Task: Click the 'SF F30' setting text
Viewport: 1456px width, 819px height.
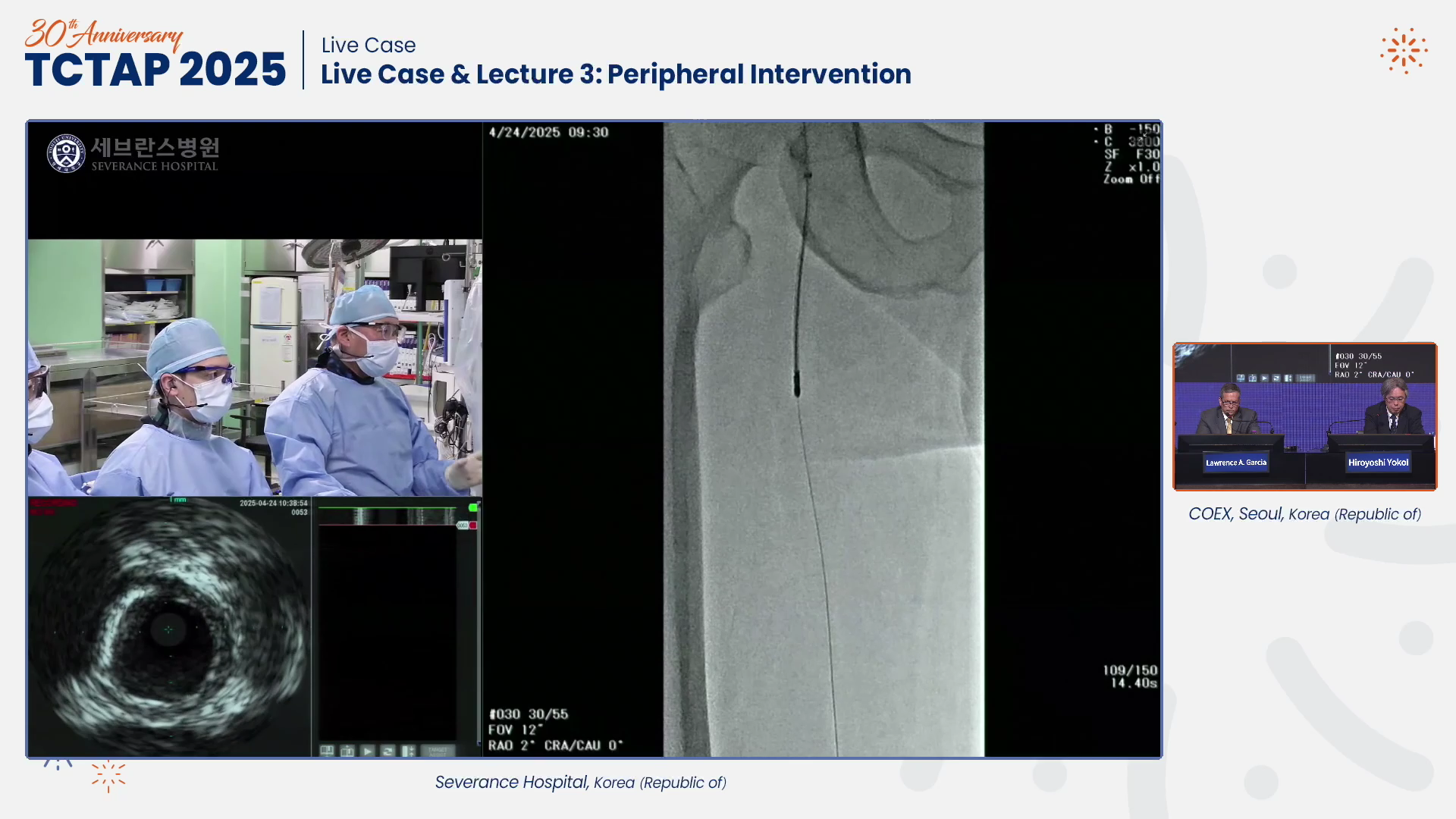Action: click(1132, 154)
